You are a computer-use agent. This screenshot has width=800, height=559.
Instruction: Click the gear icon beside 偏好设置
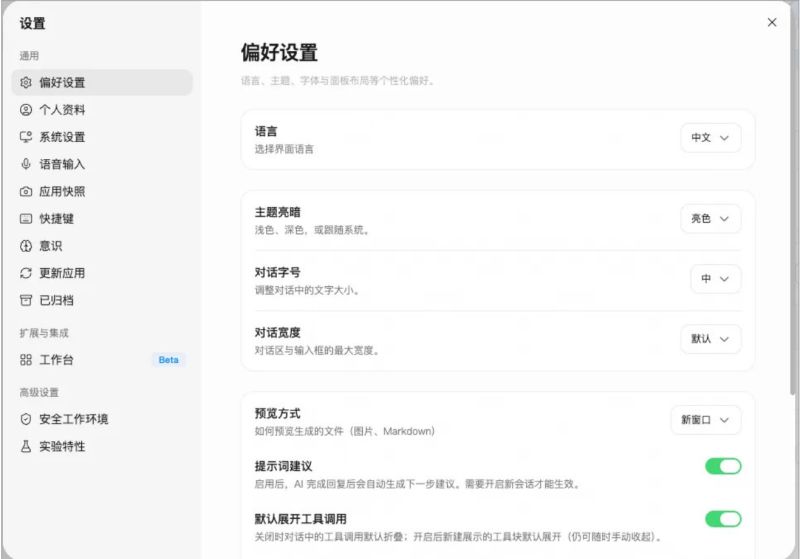click(x=26, y=83)
